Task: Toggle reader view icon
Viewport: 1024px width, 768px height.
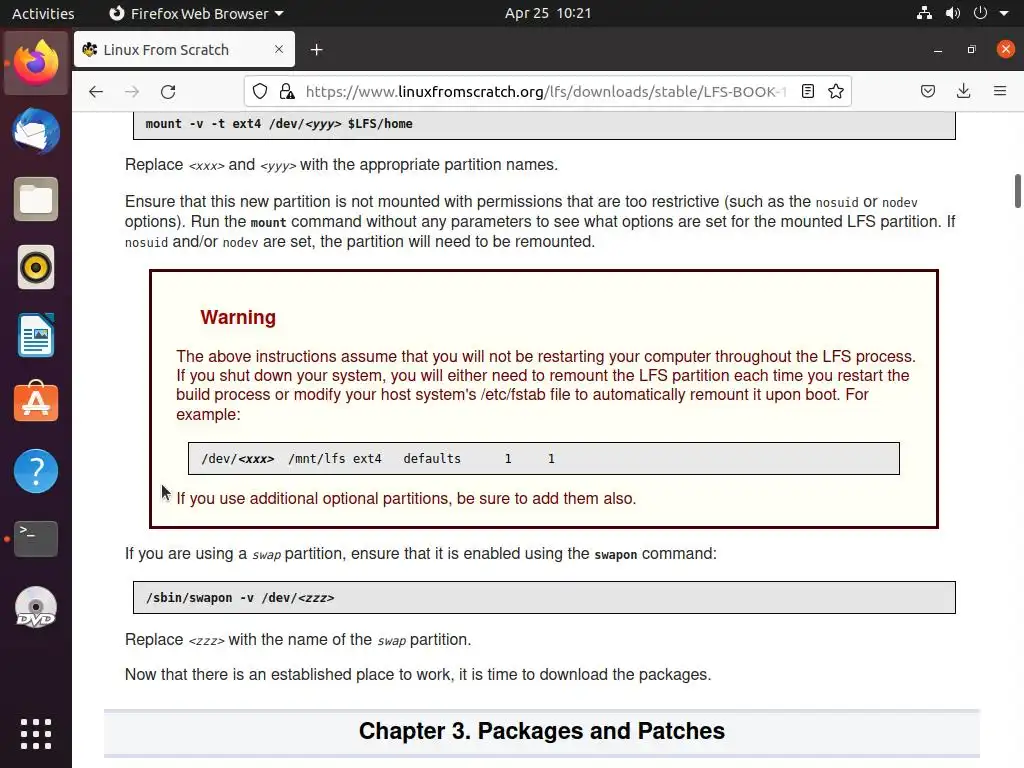Action: (x=808, y=91)
